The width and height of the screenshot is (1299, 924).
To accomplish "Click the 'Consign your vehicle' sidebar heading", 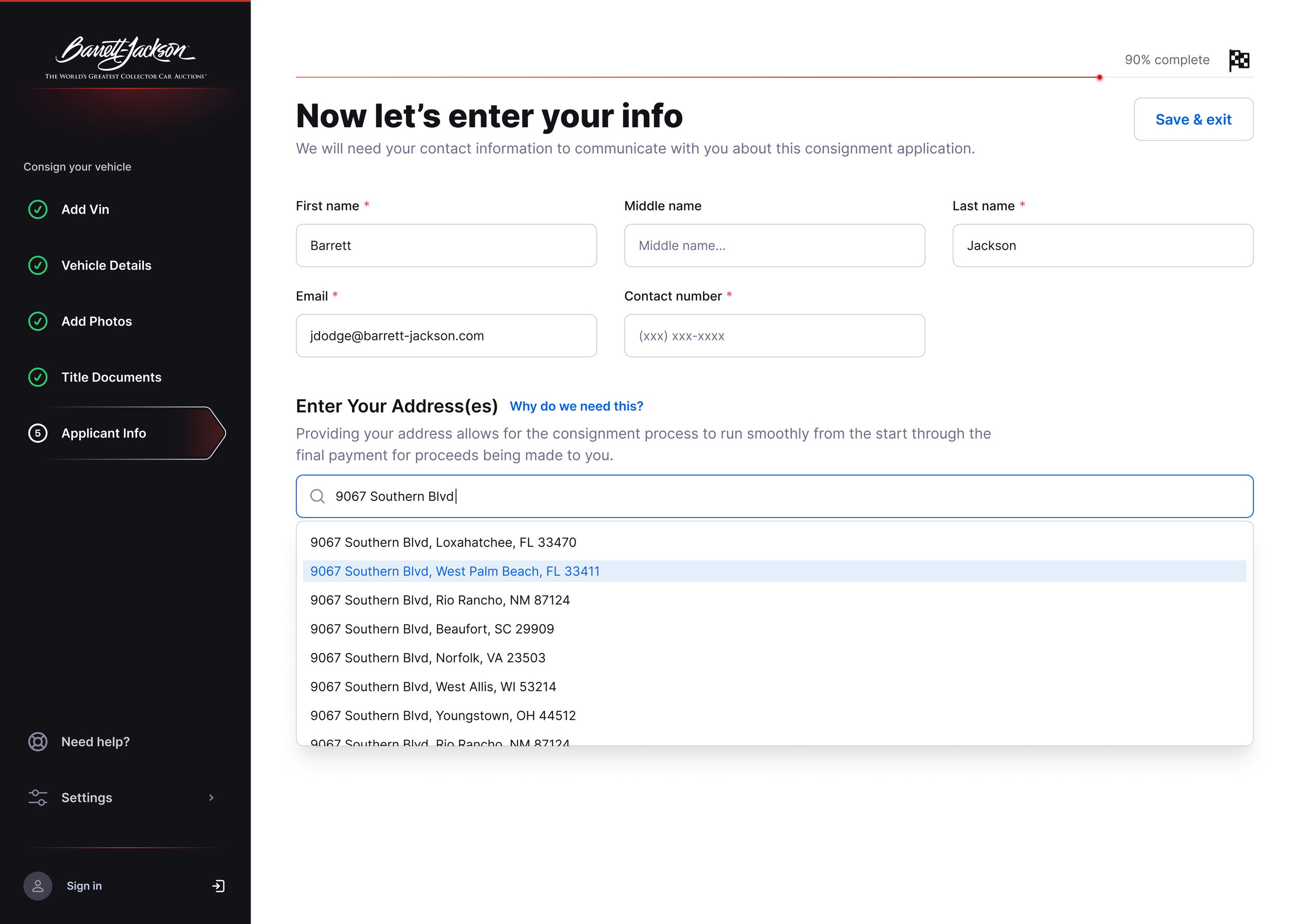I will click(x=77, y=167).
